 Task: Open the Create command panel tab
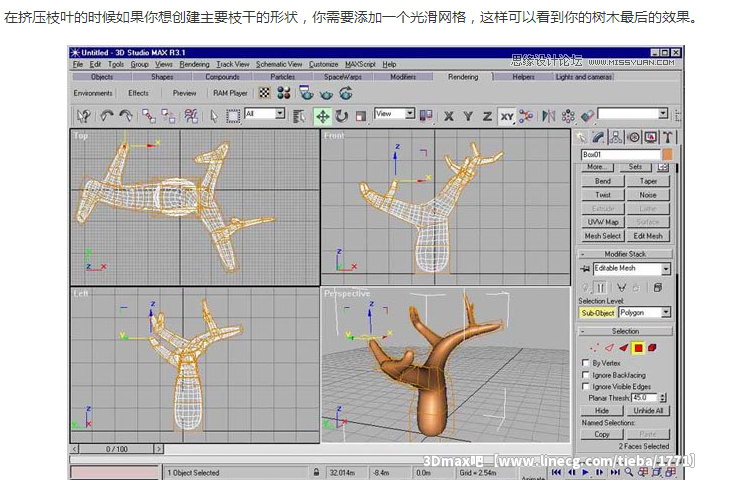coord(581,137)
